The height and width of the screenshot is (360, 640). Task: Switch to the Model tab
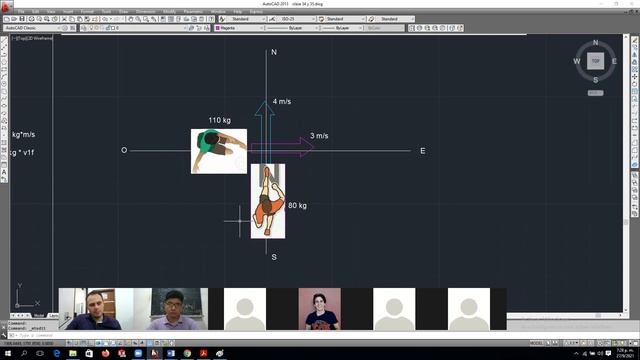click(x=39, y=316)
